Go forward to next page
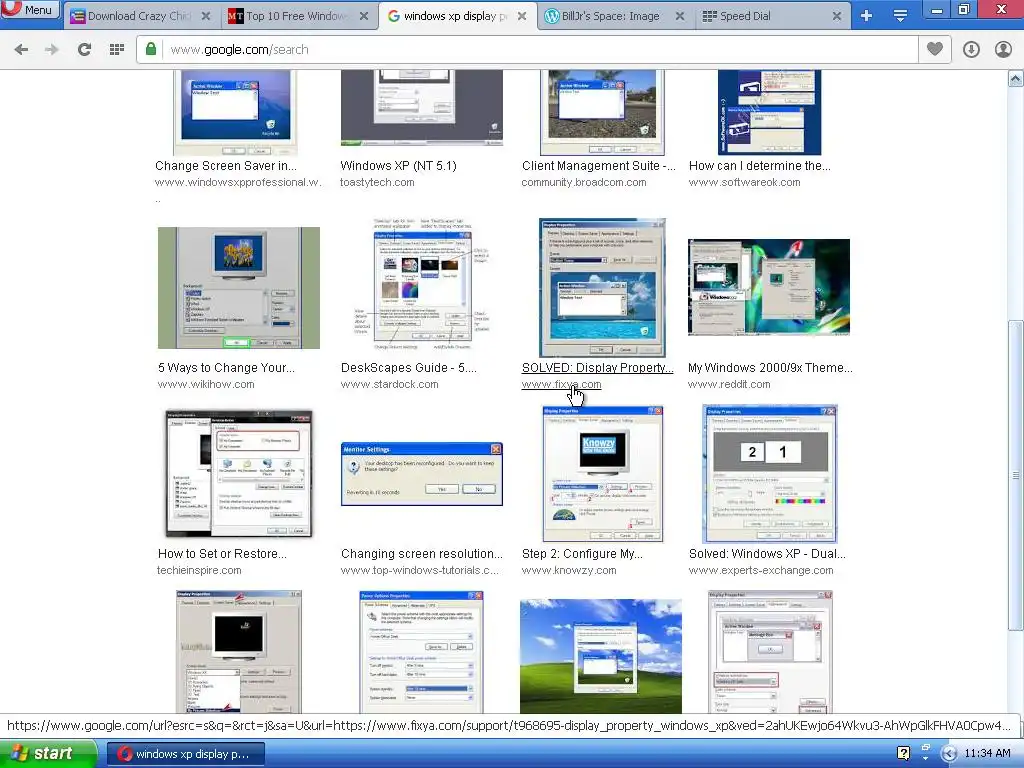Image resolution: width=1024 pixels, height=768 pixels. click(52, 50)
